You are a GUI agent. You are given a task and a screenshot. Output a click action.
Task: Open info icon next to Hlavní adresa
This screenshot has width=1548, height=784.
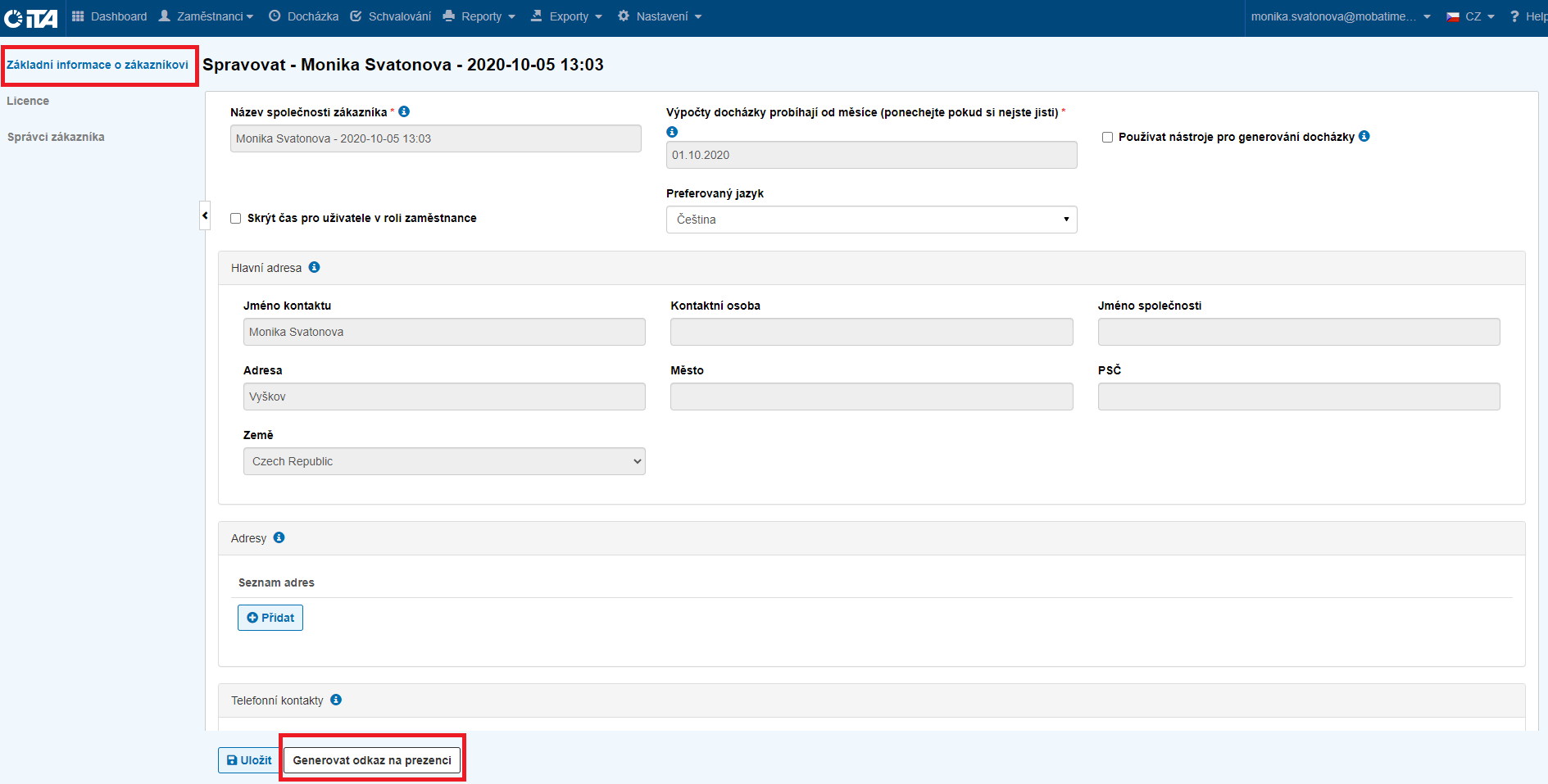tap(314, 267)
